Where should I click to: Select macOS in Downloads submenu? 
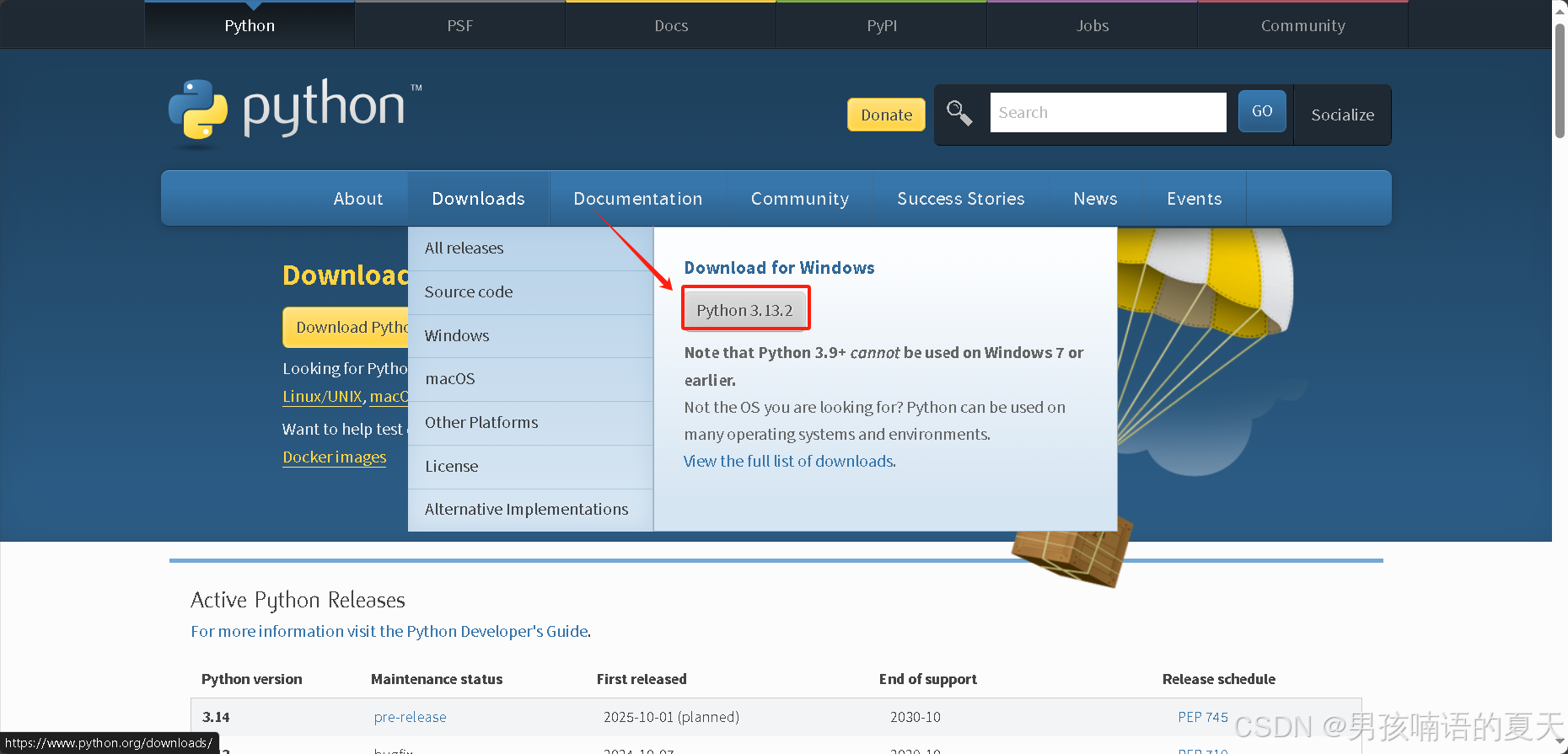point(530,379)
